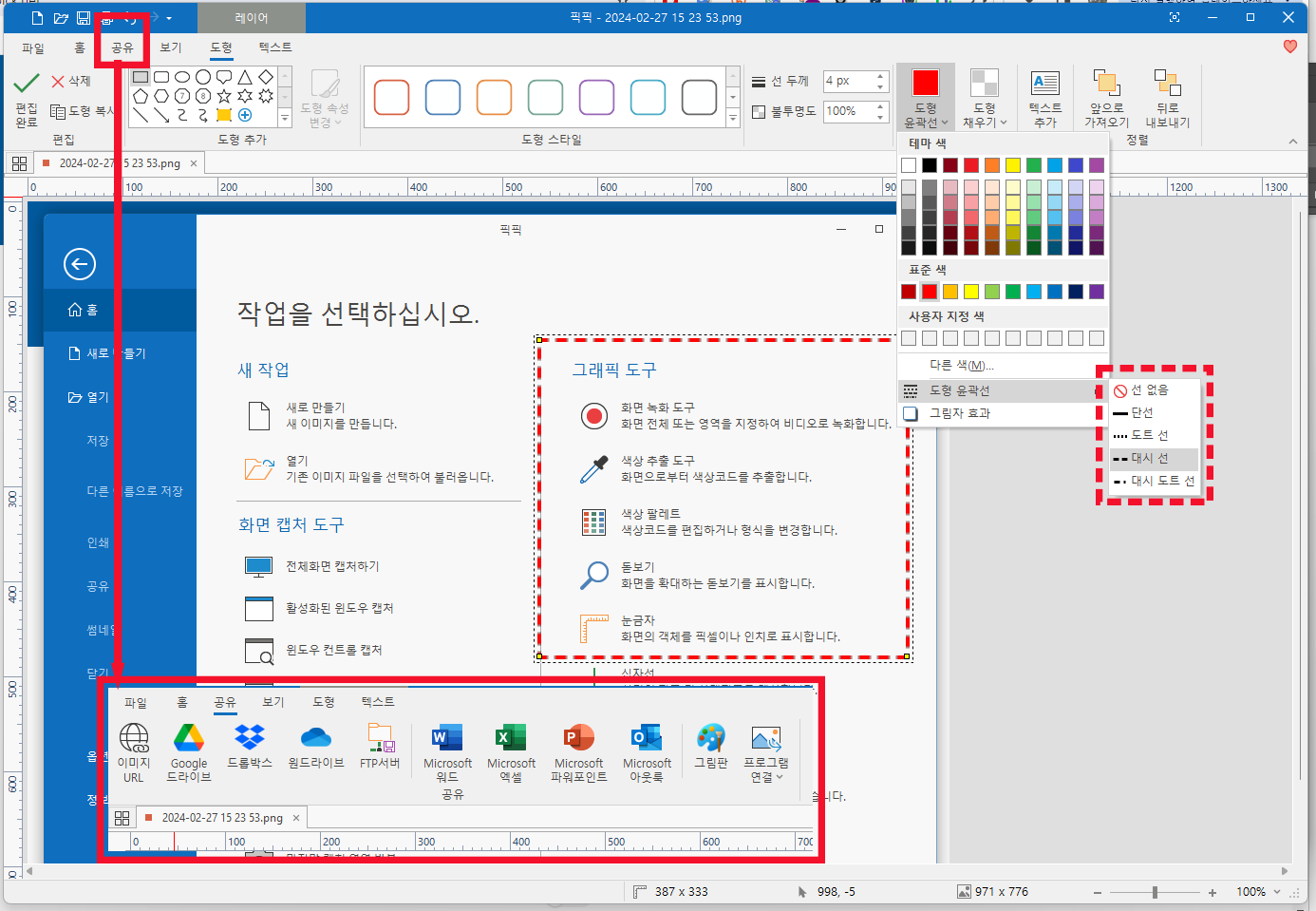Select the speech bubble shape
The height and width of the screenshot is (911, 1316).
click(x=224, y=77)
